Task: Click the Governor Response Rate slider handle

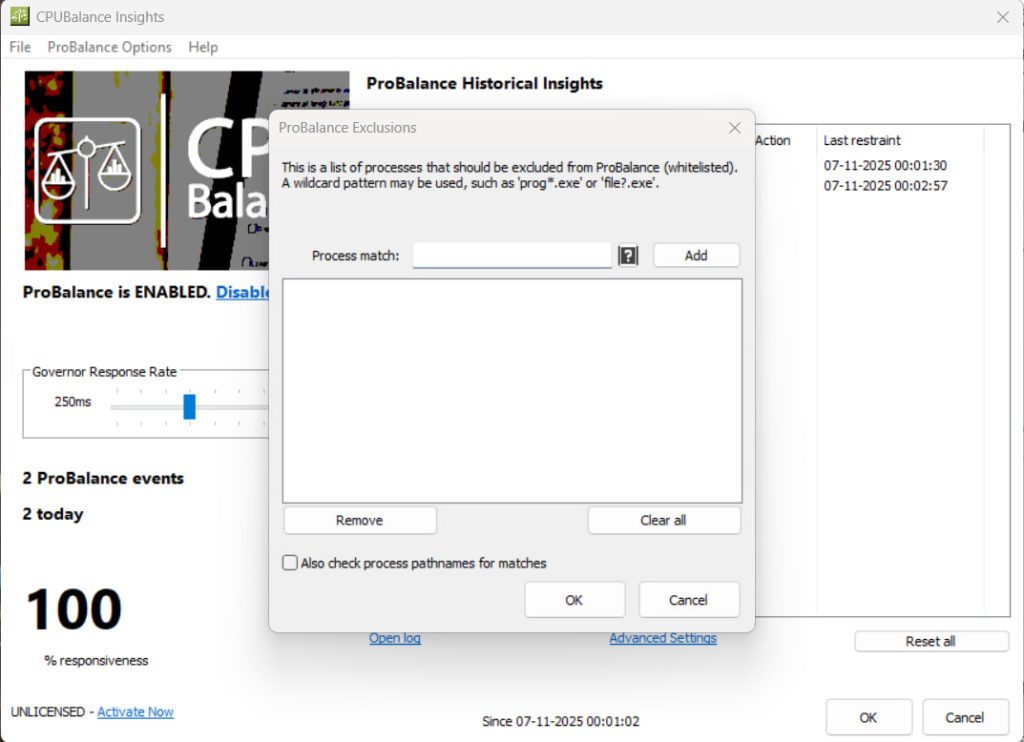Action: [x=189, y=406]
